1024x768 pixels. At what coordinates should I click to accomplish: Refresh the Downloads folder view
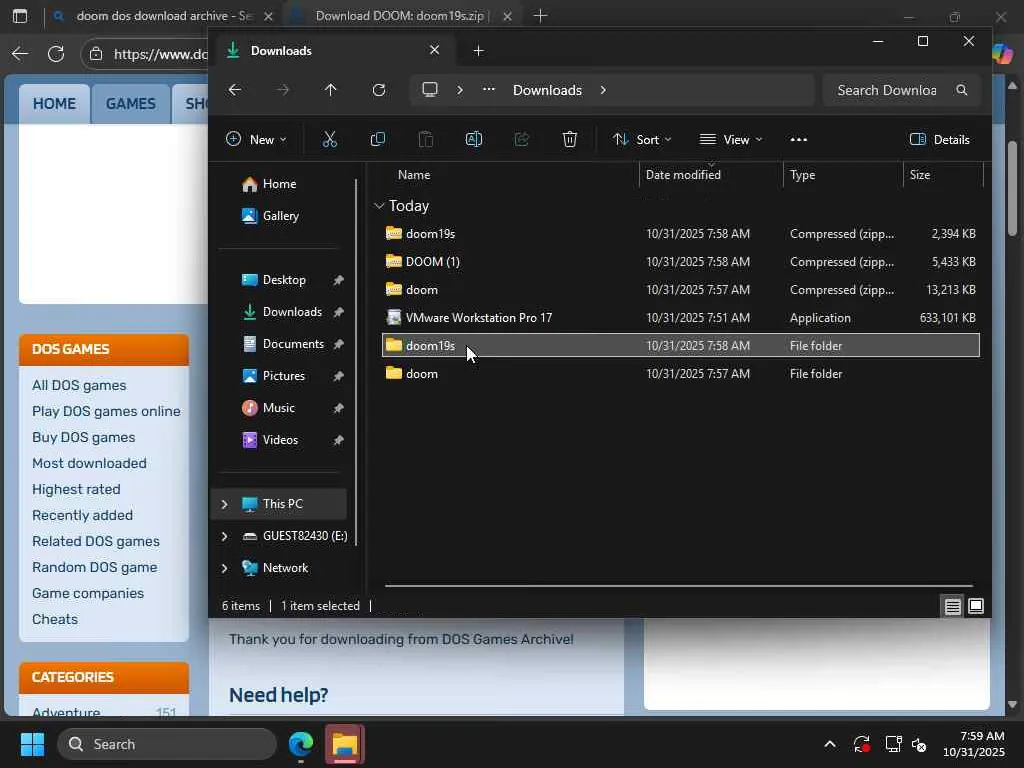click(379, 89)
